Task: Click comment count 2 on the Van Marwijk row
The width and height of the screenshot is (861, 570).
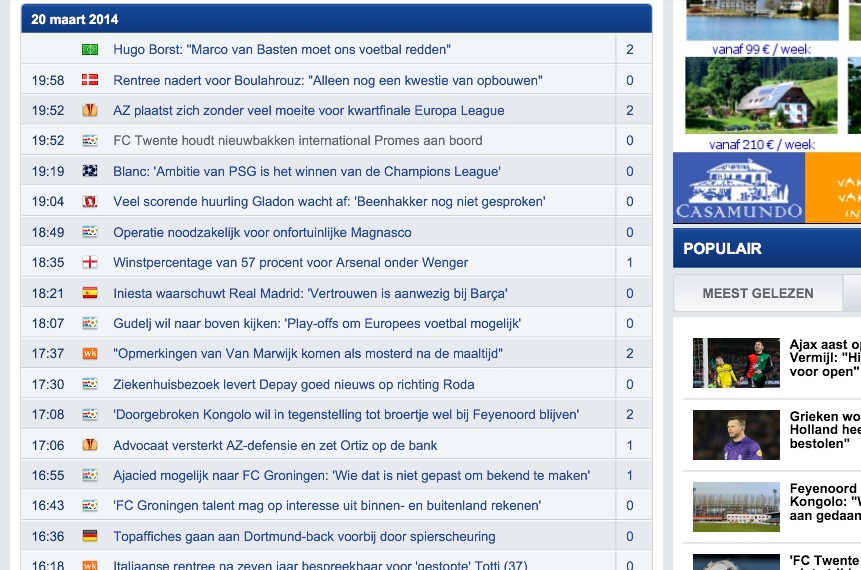Action: [630, 354]
